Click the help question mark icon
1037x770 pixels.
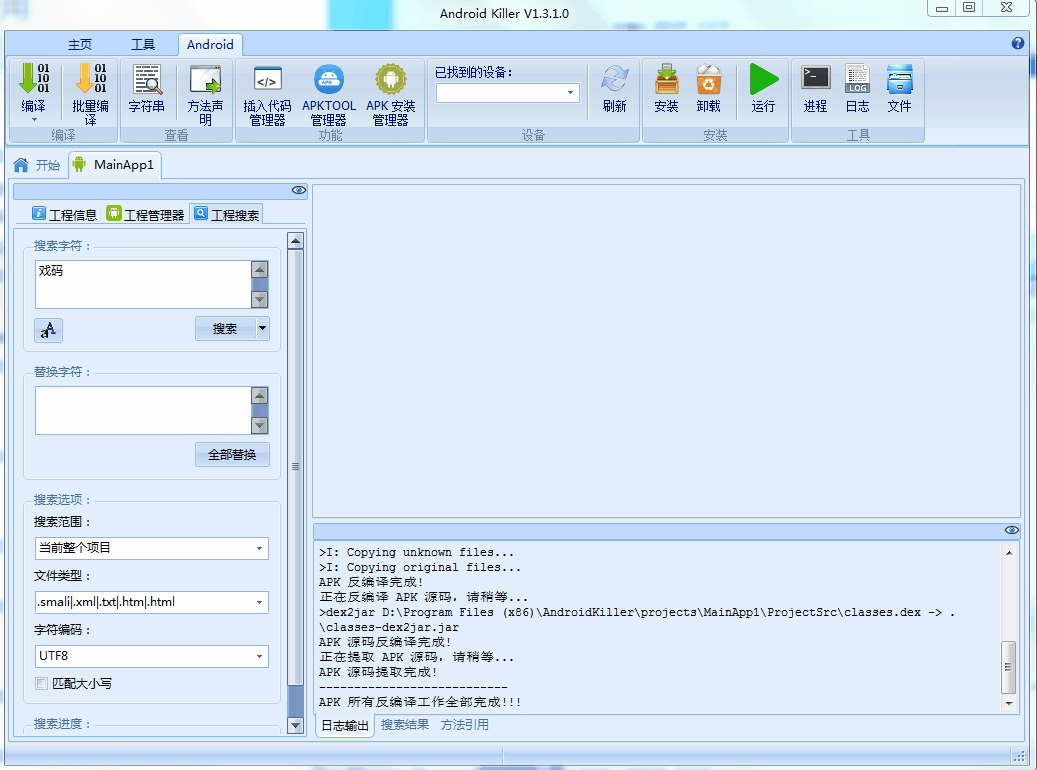tap(1018, 43)
